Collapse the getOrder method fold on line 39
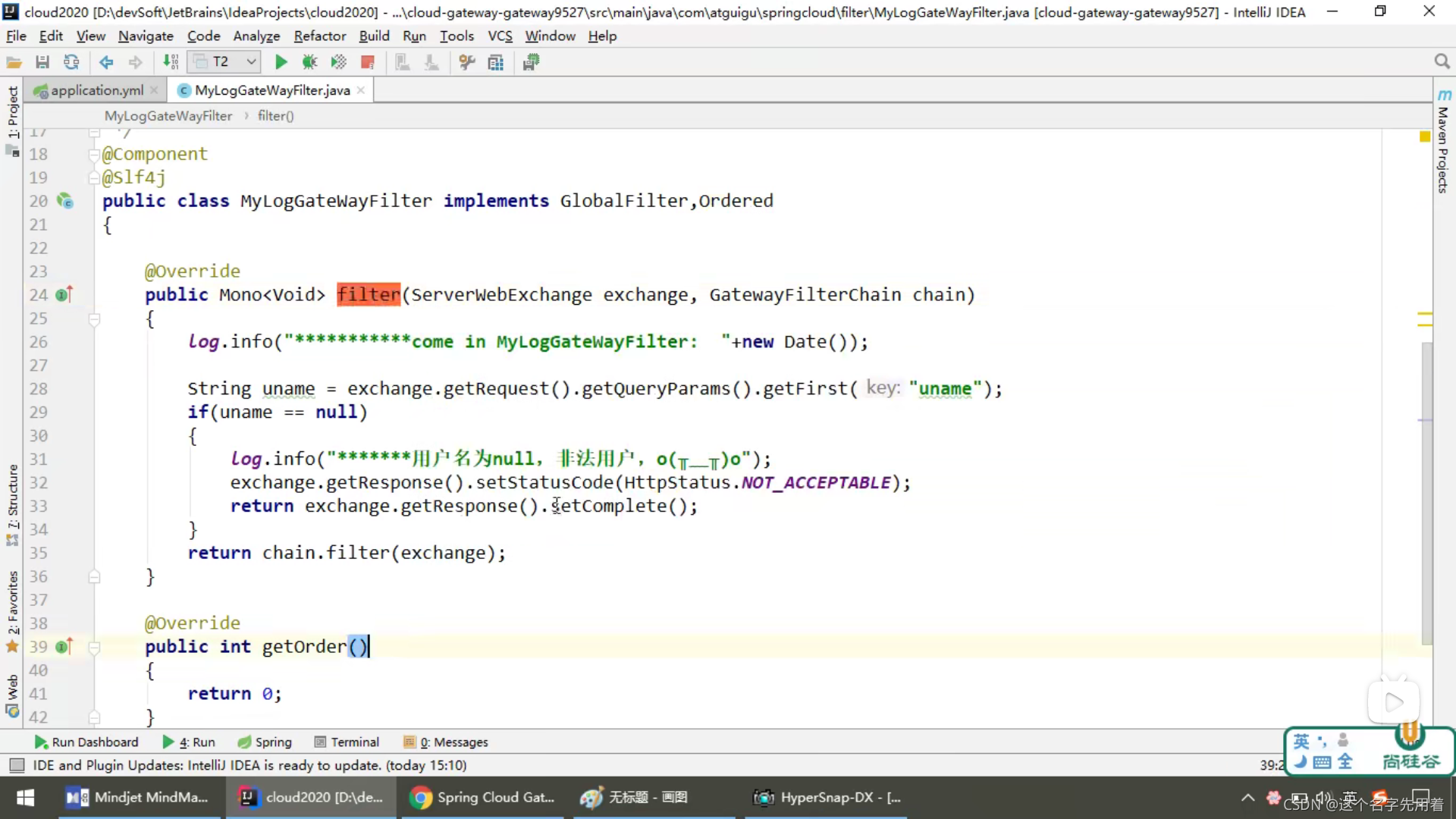Viewport: 1456px width, 819px height. pos(94,647)
